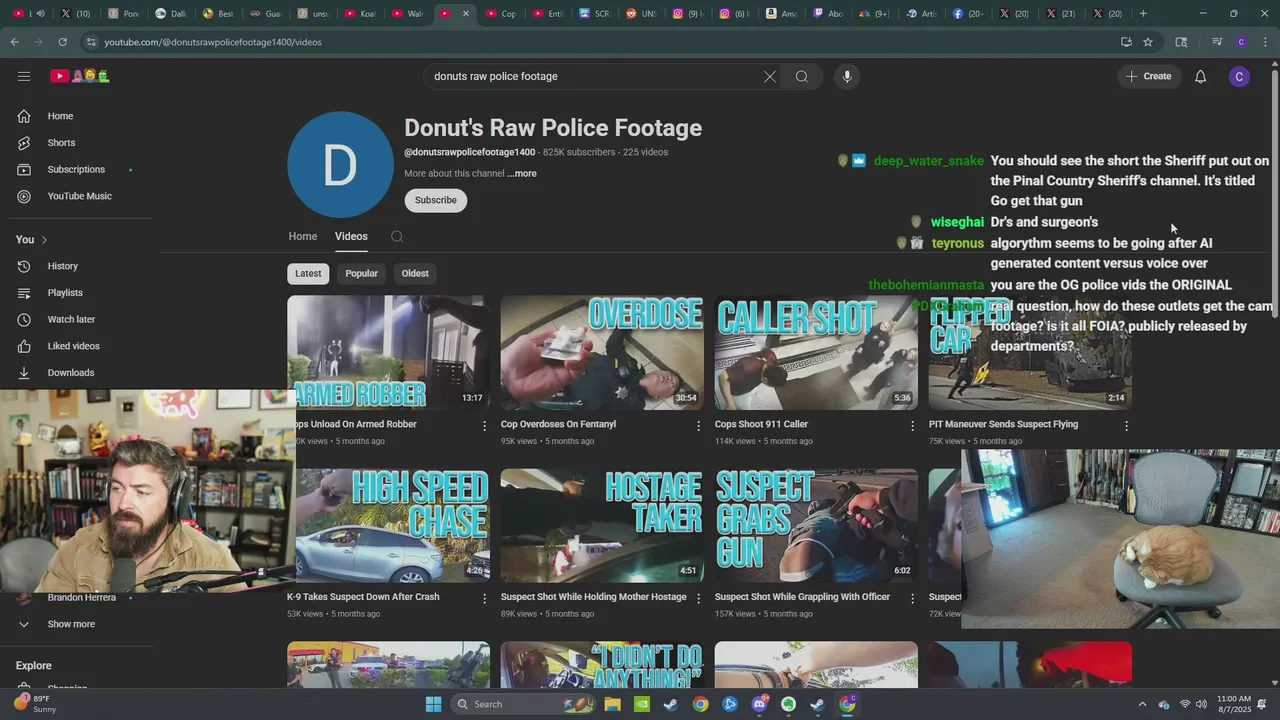Image resolution: width=1280 pixels, height=720 pixels.
Task: Open the notifications bell
Action: 1200,76
